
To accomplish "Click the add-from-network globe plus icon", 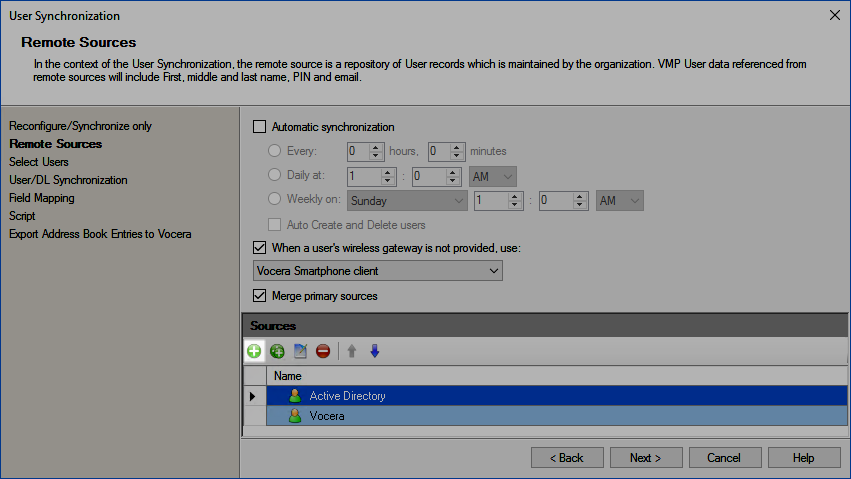I will (x=277, y=351).
